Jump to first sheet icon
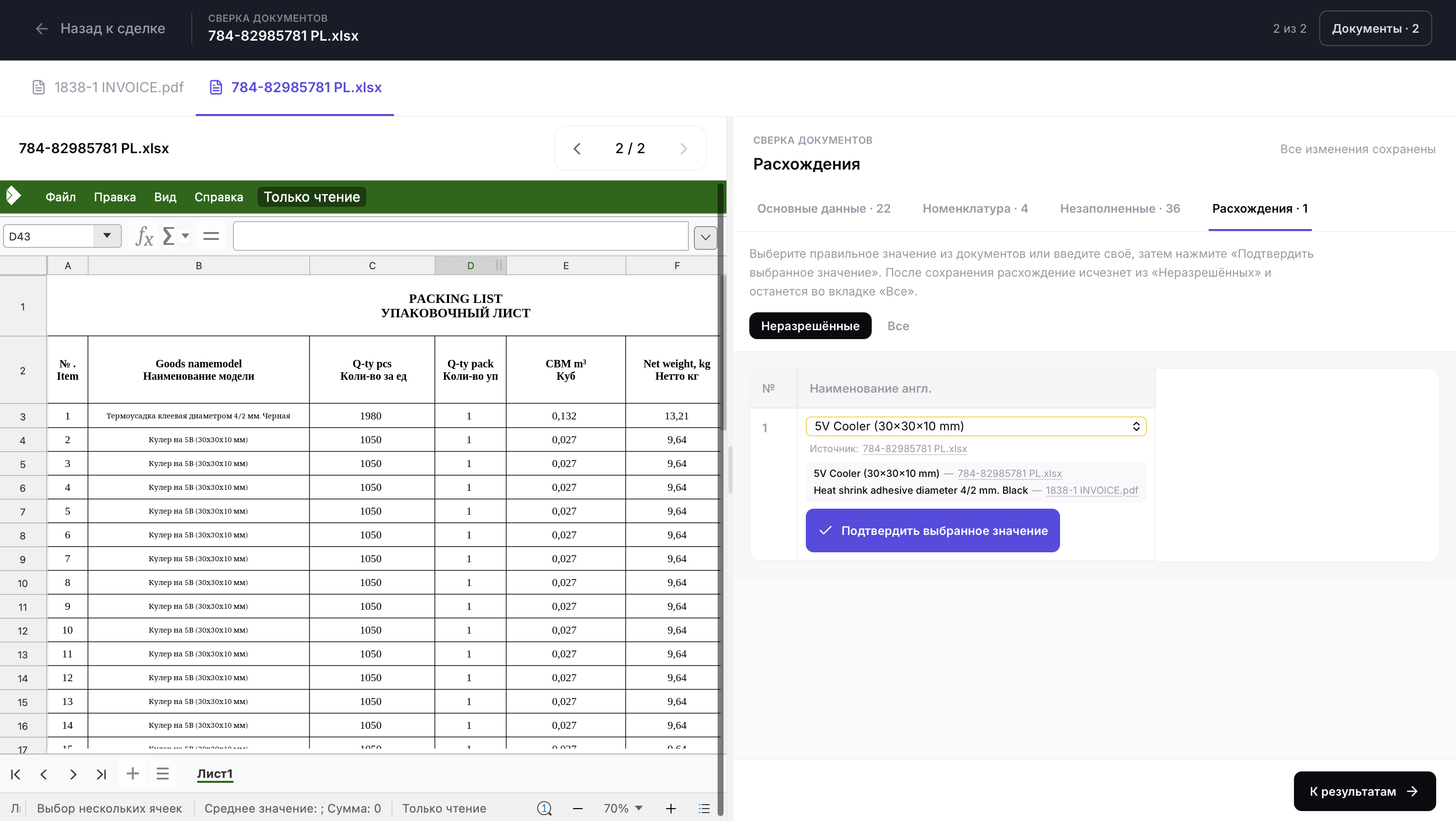Viewport: 1456px width, 821px height. pos(16,774)
